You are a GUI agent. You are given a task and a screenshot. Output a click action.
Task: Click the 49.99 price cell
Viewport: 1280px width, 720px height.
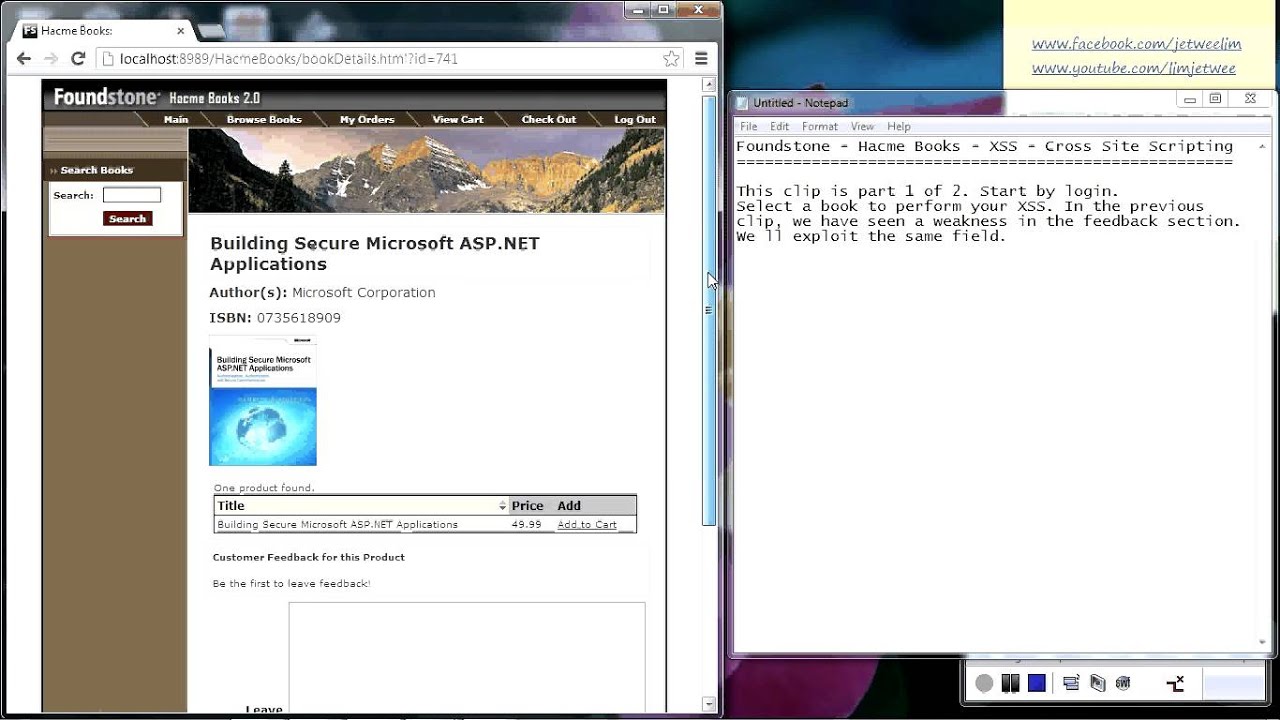click(x=526, y=524)
